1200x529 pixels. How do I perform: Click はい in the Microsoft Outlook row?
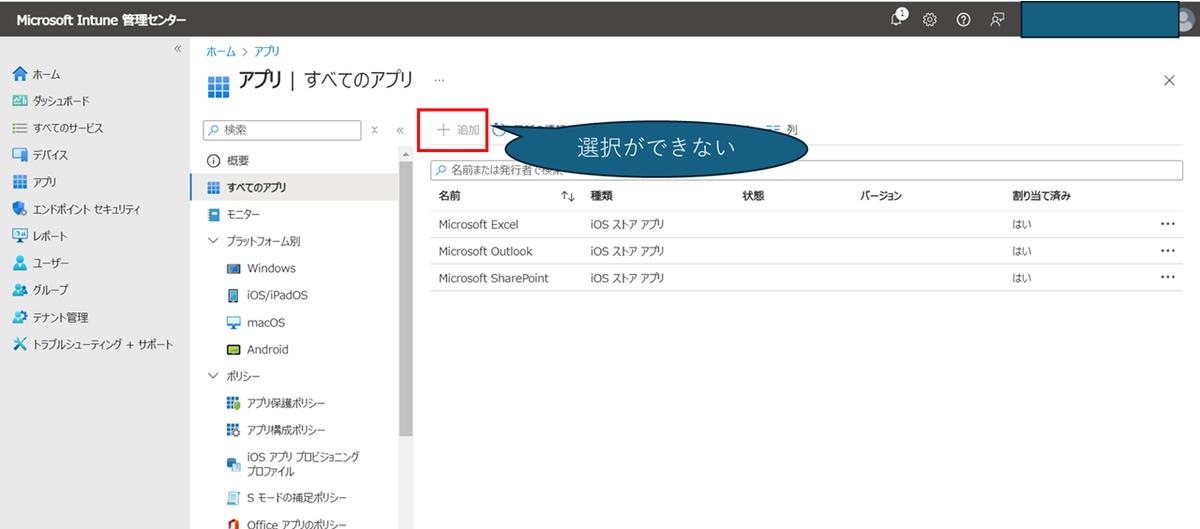(1021, 251)
